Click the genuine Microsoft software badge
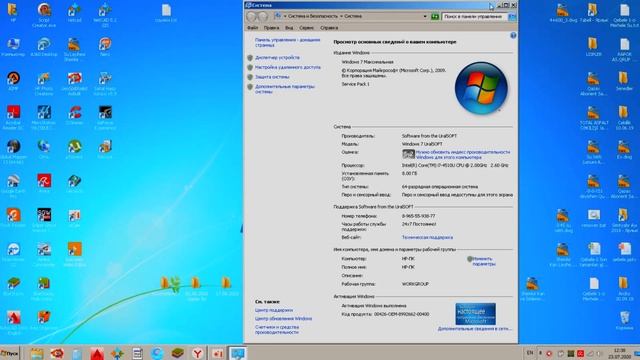Image resolution: width=640 pixels, height=360 pixels. tap(476, 314)
